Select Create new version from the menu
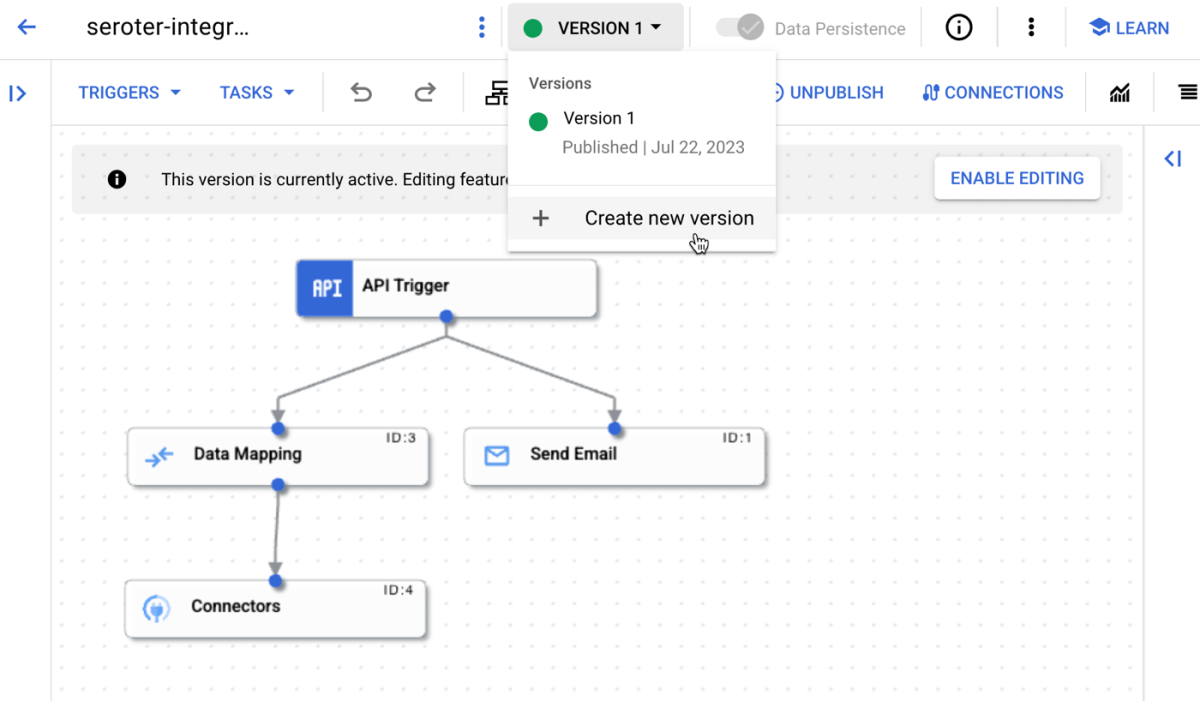1200x701 pixels. pyautogui.click(x=669, y=217)
